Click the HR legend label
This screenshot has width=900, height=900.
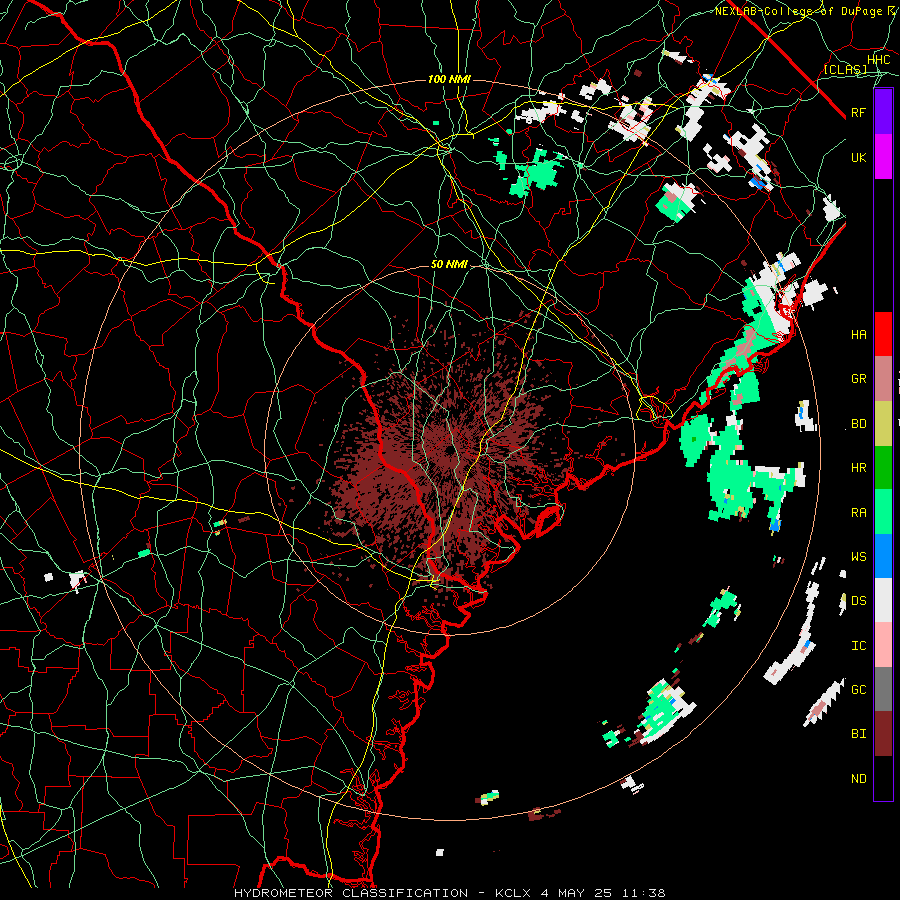click(x=858, y=468)
